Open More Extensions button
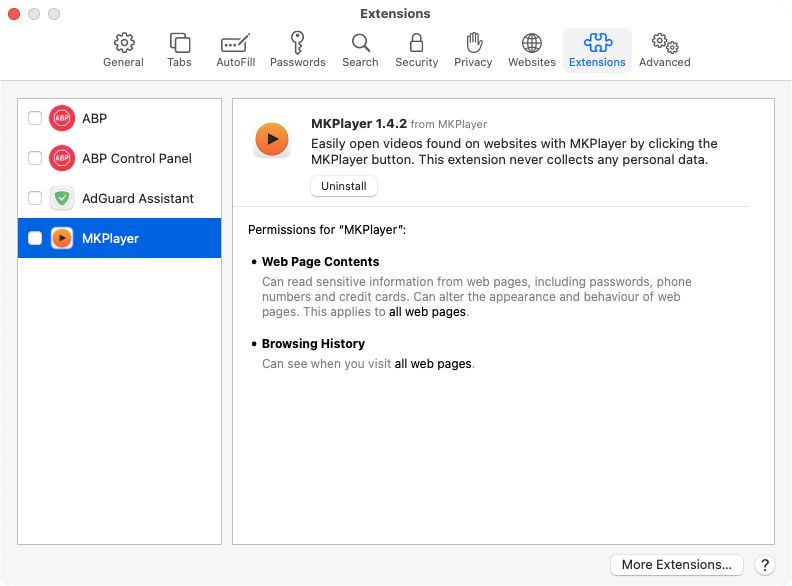 click(x=676, y=565)
